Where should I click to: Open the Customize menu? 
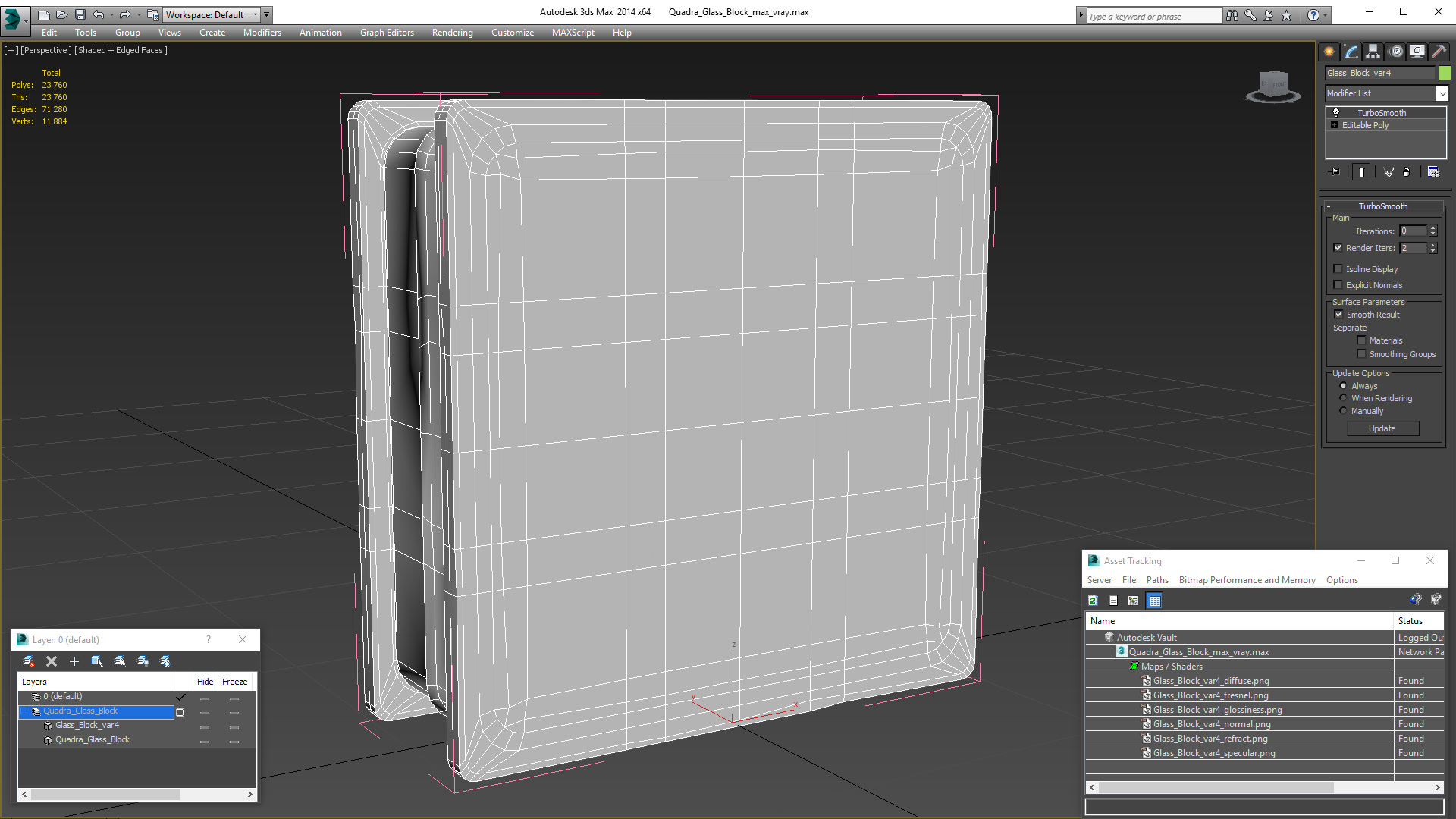coord(512,33)
